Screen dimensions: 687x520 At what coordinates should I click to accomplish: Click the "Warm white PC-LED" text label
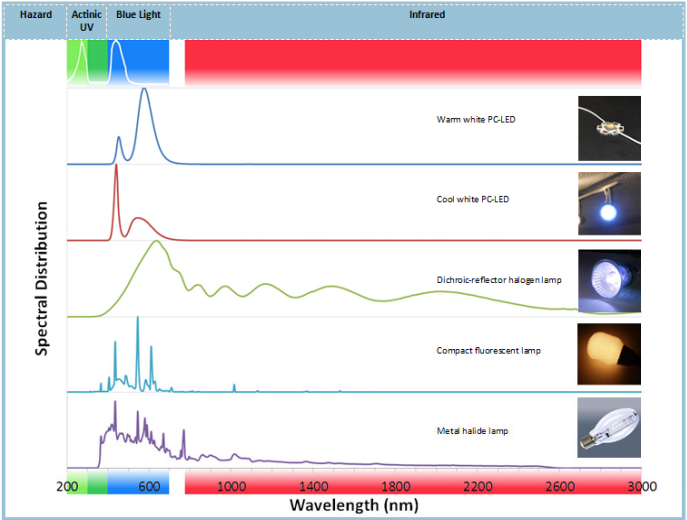(476, 120)
